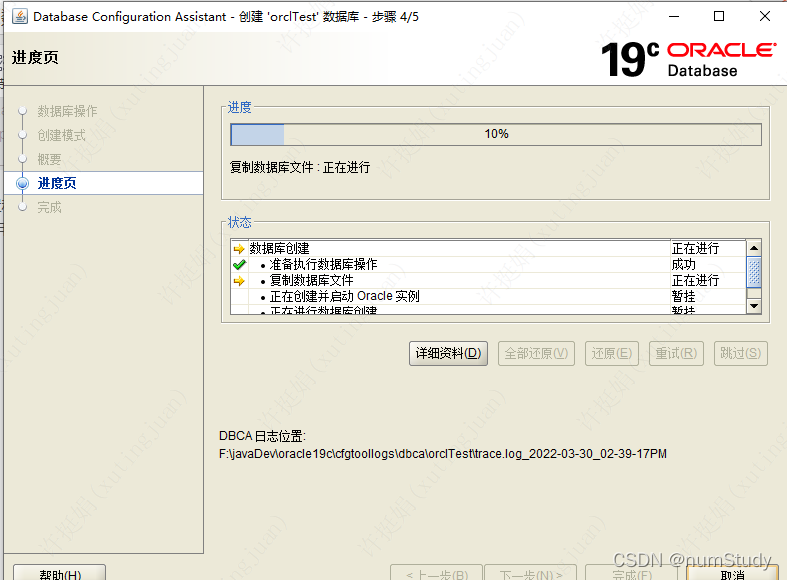Image resolution: width=787 pixels, height=580 pixels.
Task: Click the 跳过(S) skip button
Action: 740,354
